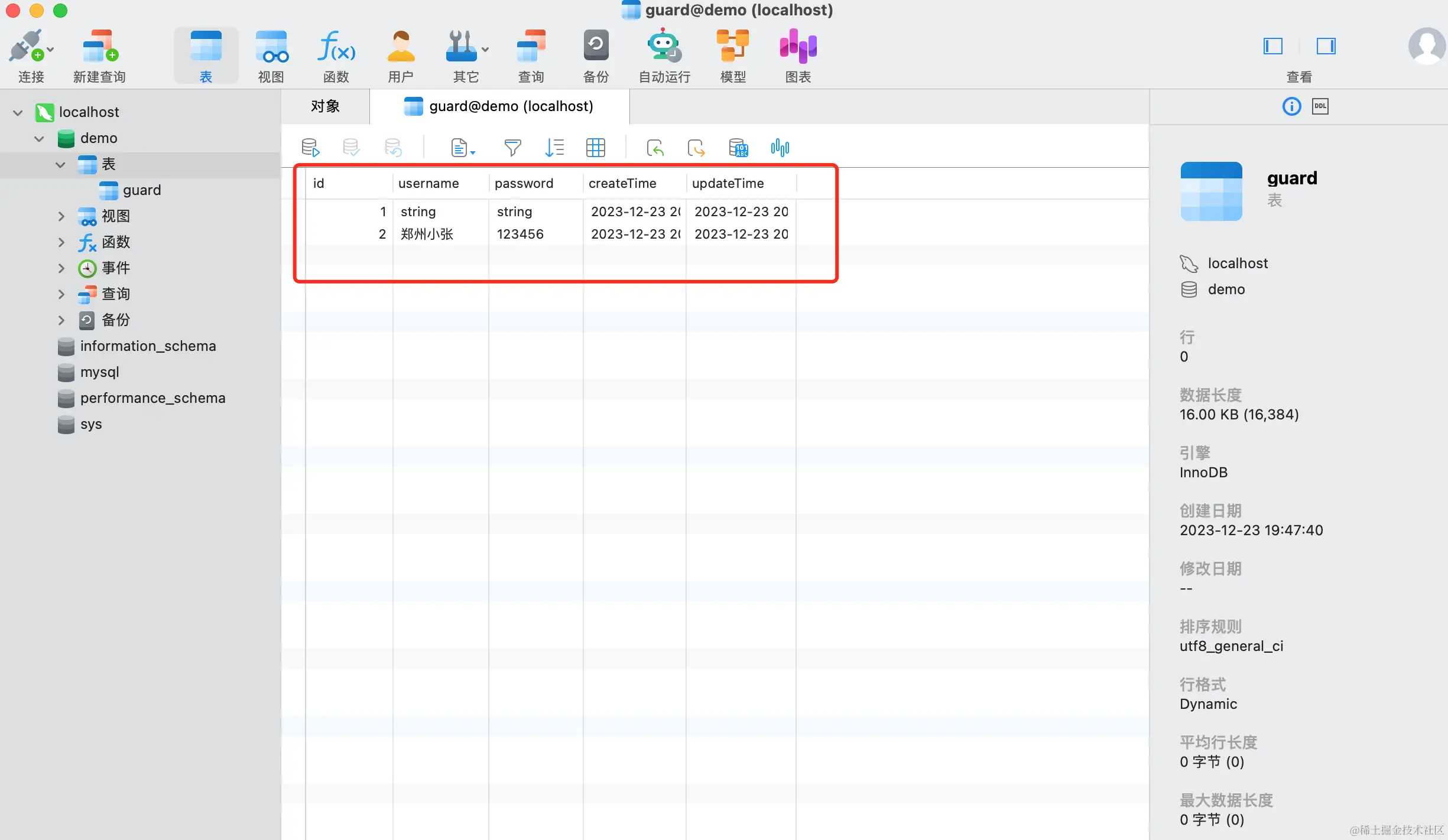Open the text display dropdown arrow
Screen dimensions: 1448x840
coord(473,152)
